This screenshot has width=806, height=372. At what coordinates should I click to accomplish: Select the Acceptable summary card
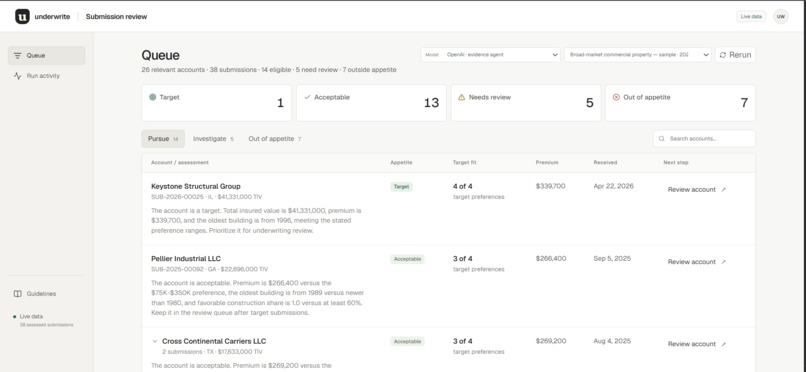pos(371,103)
